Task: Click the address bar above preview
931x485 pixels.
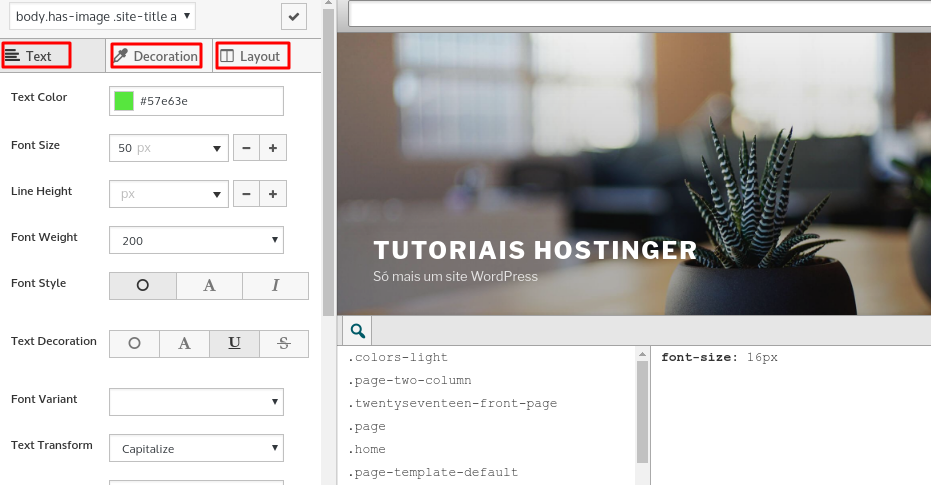Action: 639,13
